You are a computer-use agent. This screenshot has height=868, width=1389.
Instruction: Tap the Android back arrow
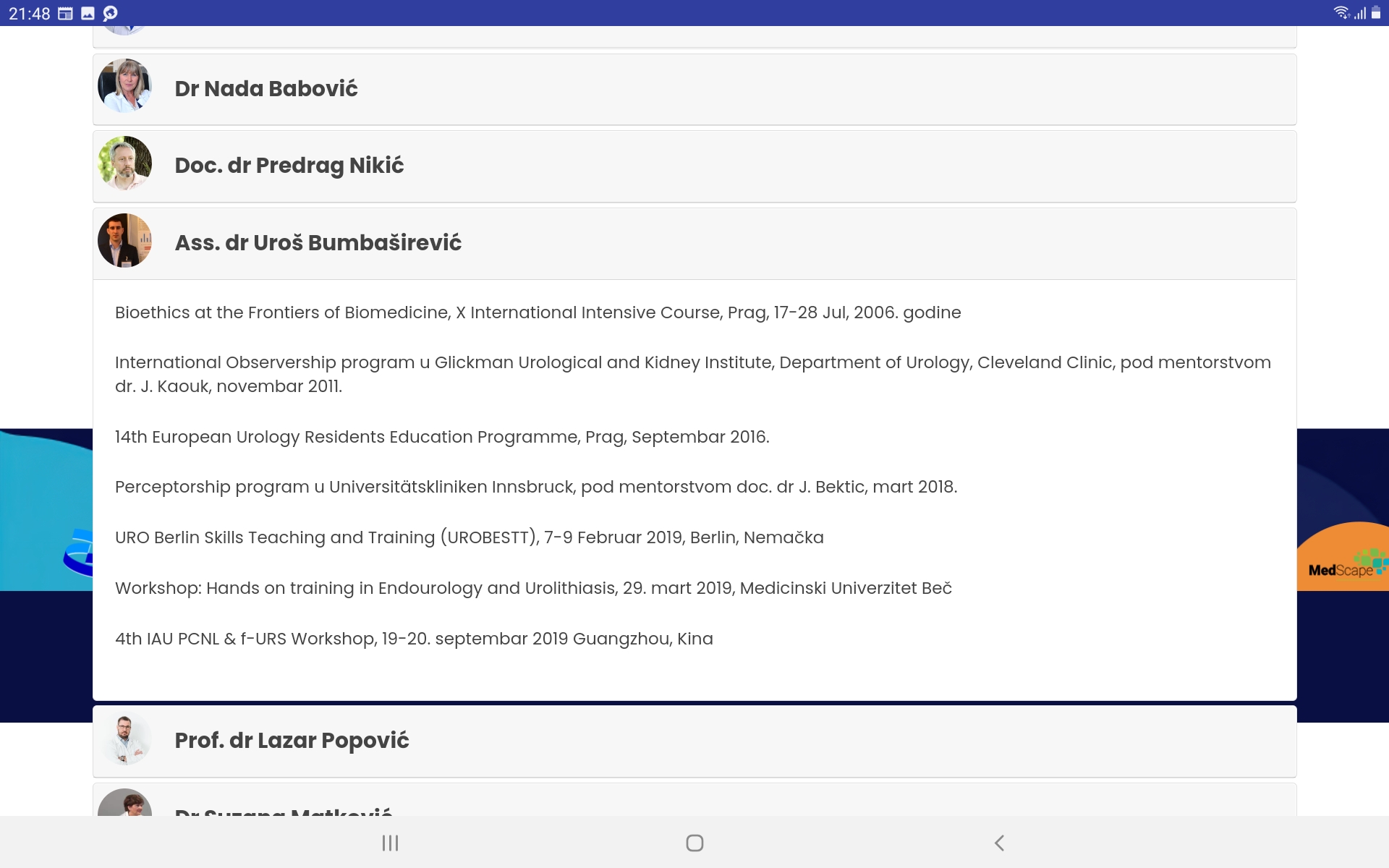tap(999, 843)
